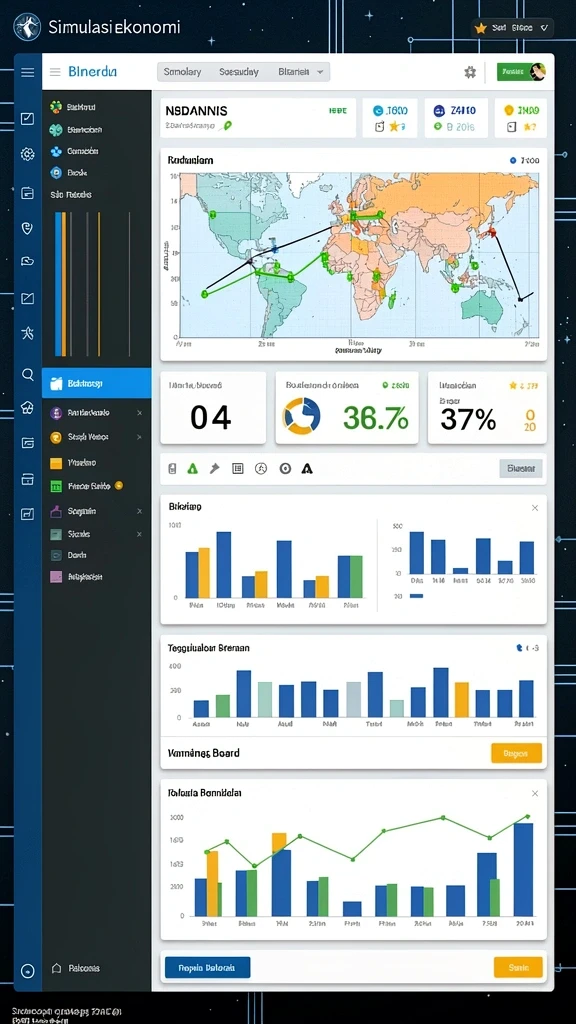Click the green triangle icon in the toolbar

point(192,468)
